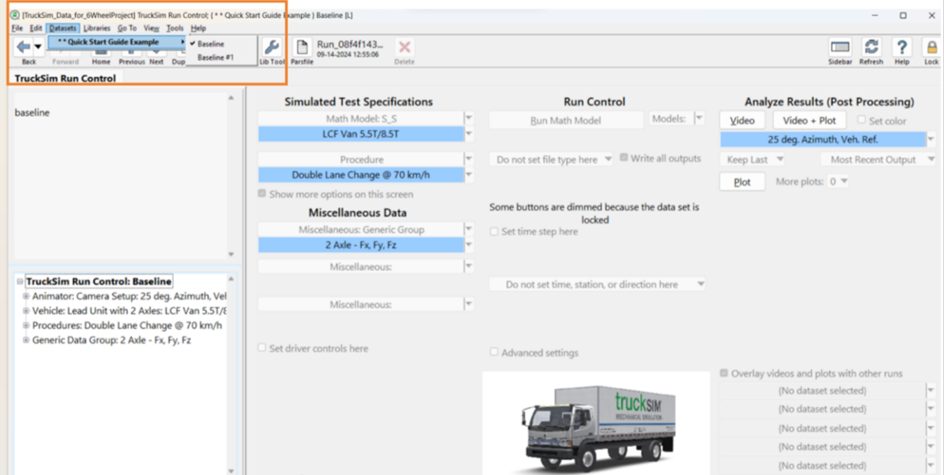Refresh the screen with Refresh icon
944x475 pixels.
point(871,48)
